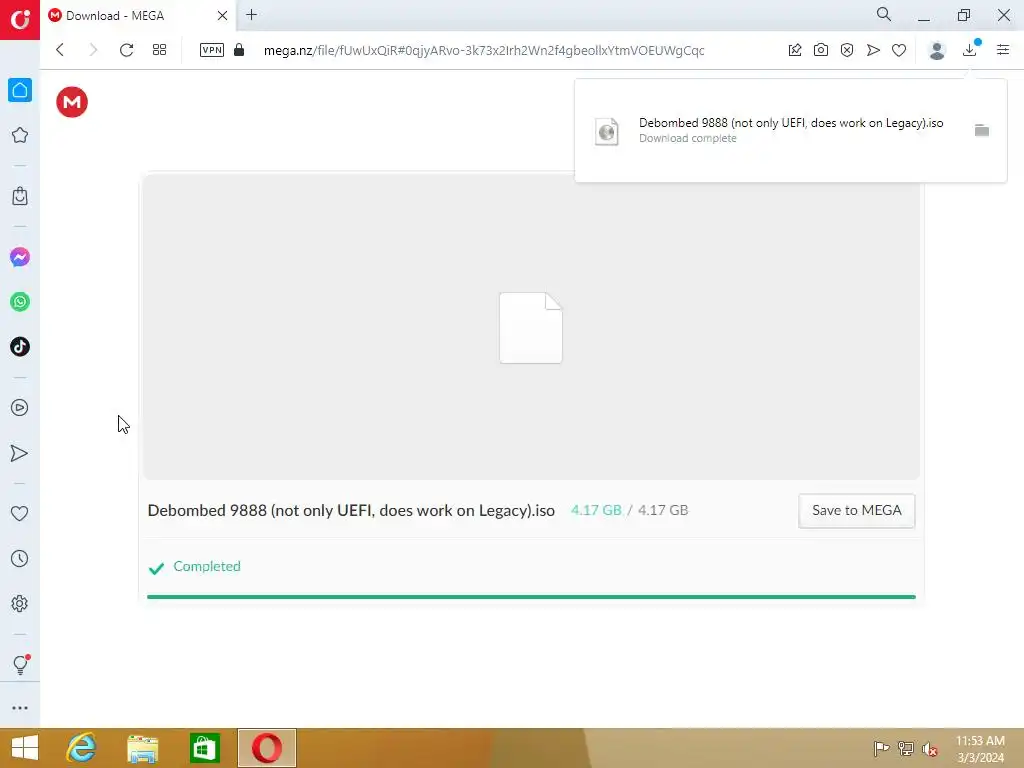Viewport: 1024px width, 768px height.
Task: Open downloaded iso from the downloads popup
Action: click(x=791, y=123)
